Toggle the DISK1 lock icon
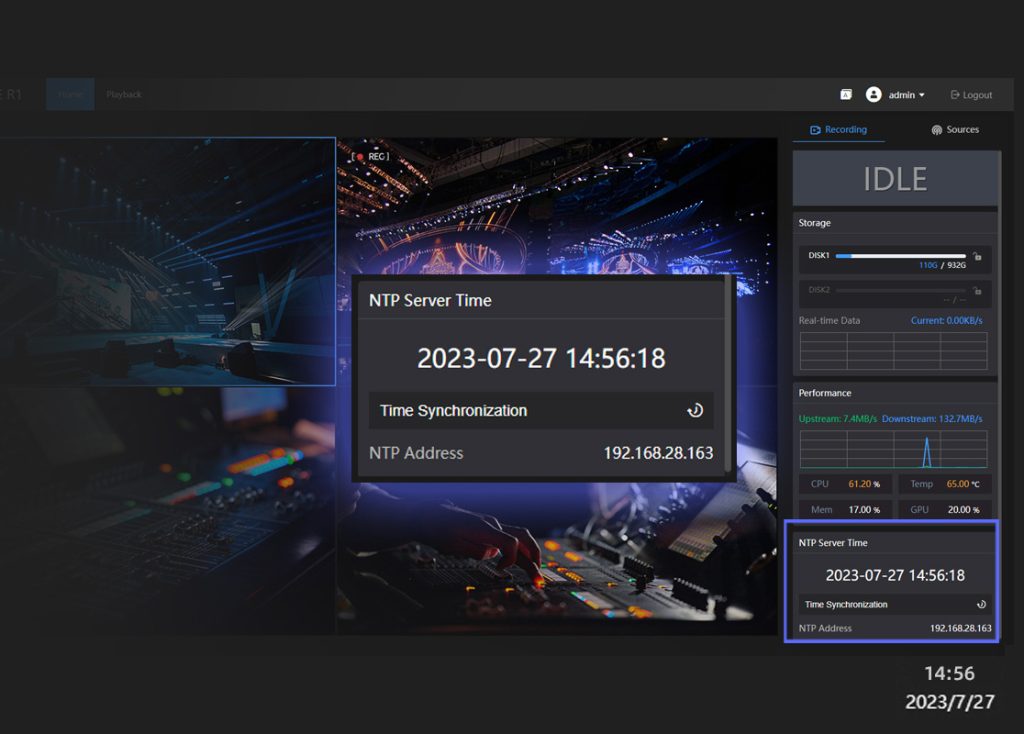 [977, 257]
